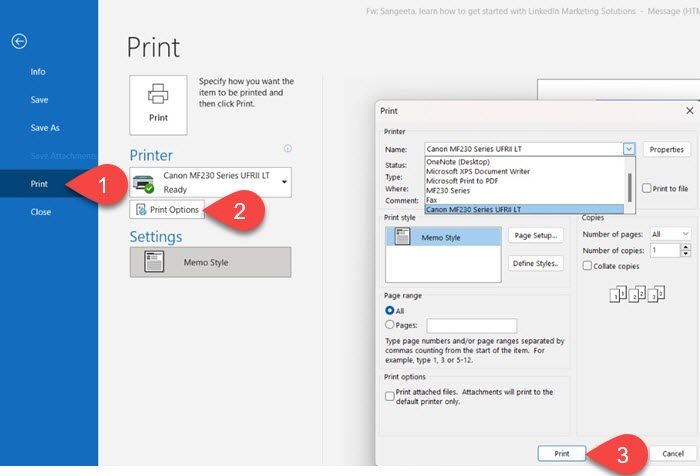Click the large Print button with printer icon
Viewport: 700px width, 476px height.
(x=158, y=105)
